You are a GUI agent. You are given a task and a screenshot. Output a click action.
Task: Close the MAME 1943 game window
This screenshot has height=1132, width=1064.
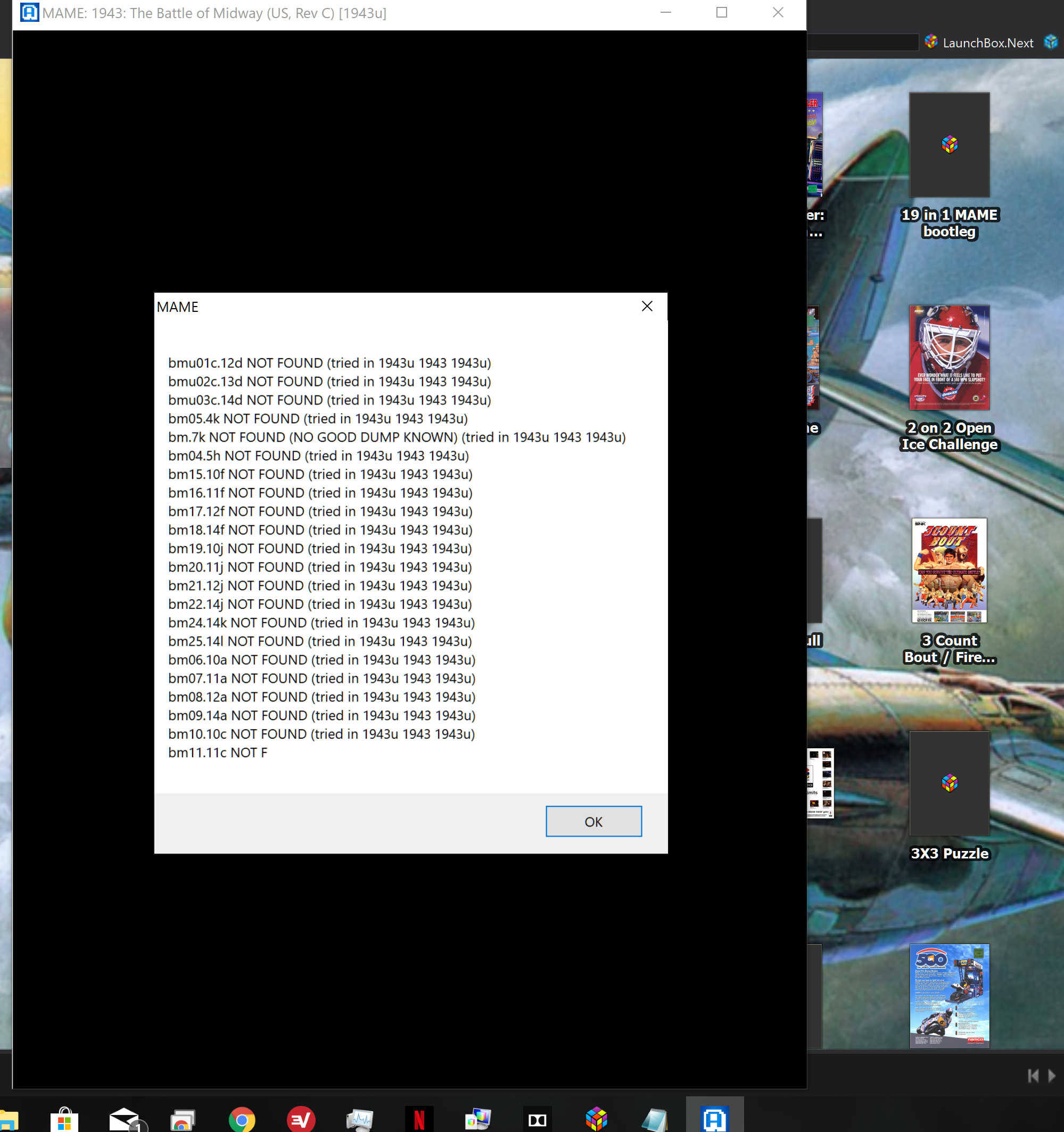tap(778, 13)
